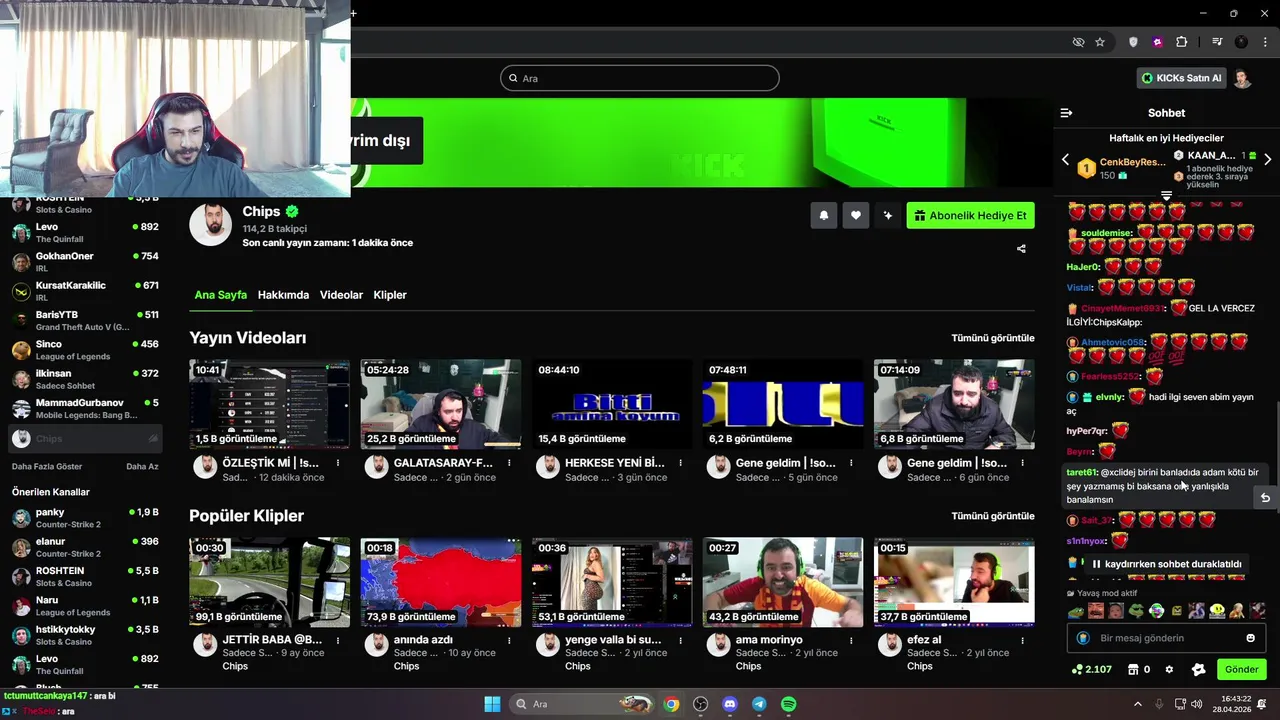The height and width of the screenshot is (720, 1280).
Task: Open Naru League of Legends channel
Action: 85,606
